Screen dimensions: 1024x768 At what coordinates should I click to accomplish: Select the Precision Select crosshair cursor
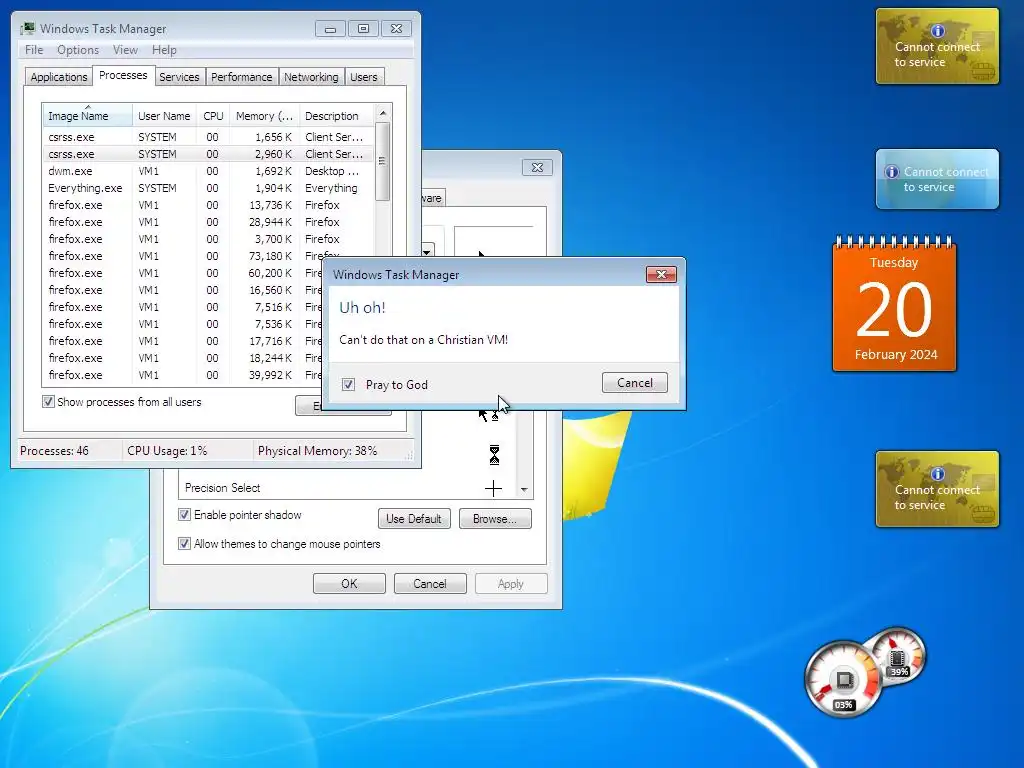pos(494,488)
